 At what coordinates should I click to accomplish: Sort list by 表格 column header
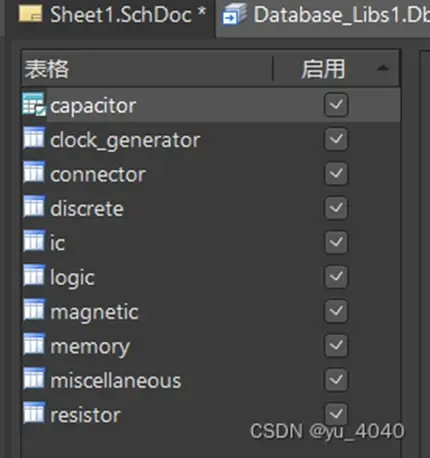pos(147,69)
